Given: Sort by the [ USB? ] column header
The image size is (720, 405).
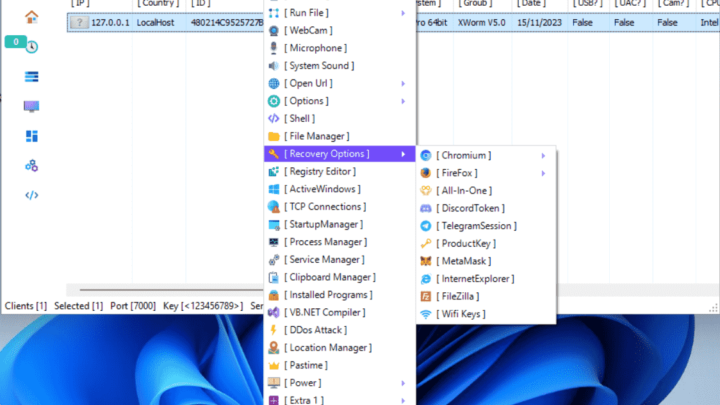Looking at the screenshot, I should (x=587, y=4).
